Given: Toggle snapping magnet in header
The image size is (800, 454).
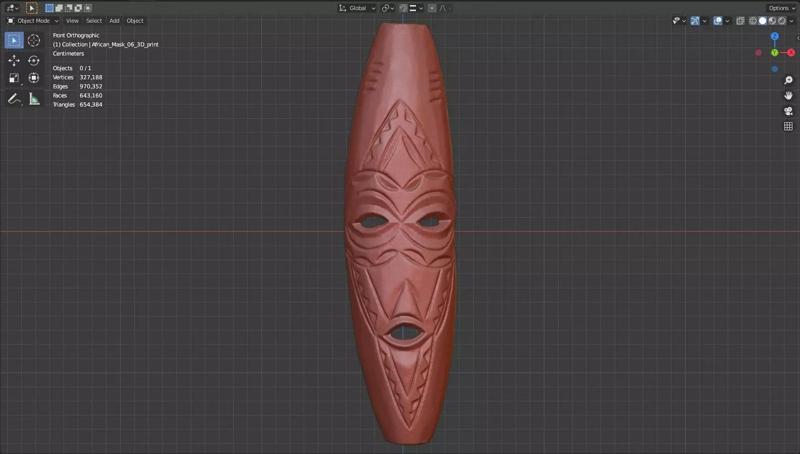Looking at the screenshot, I should click(404, 8).
